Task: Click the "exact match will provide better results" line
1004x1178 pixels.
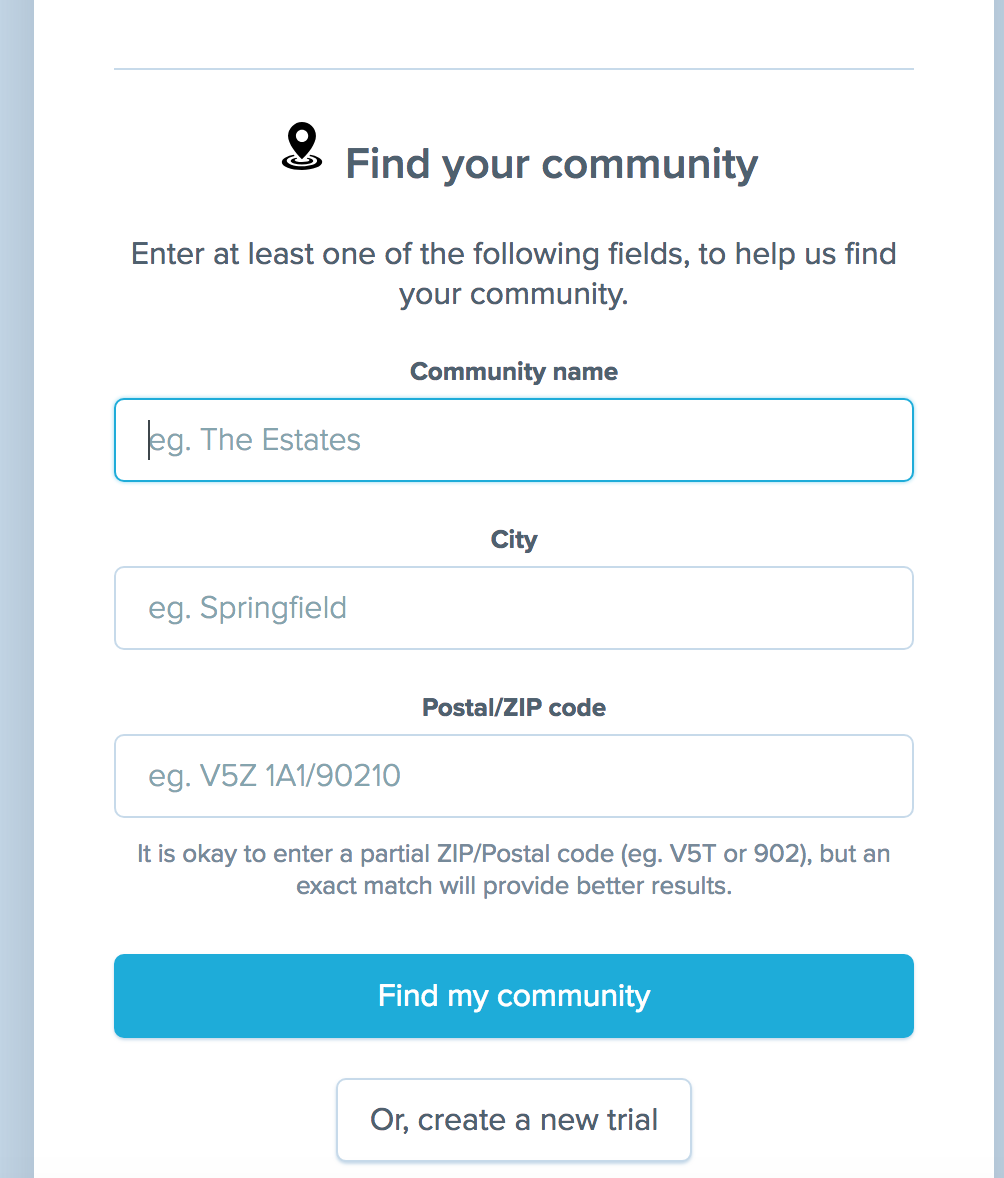Action: [514, 886]
